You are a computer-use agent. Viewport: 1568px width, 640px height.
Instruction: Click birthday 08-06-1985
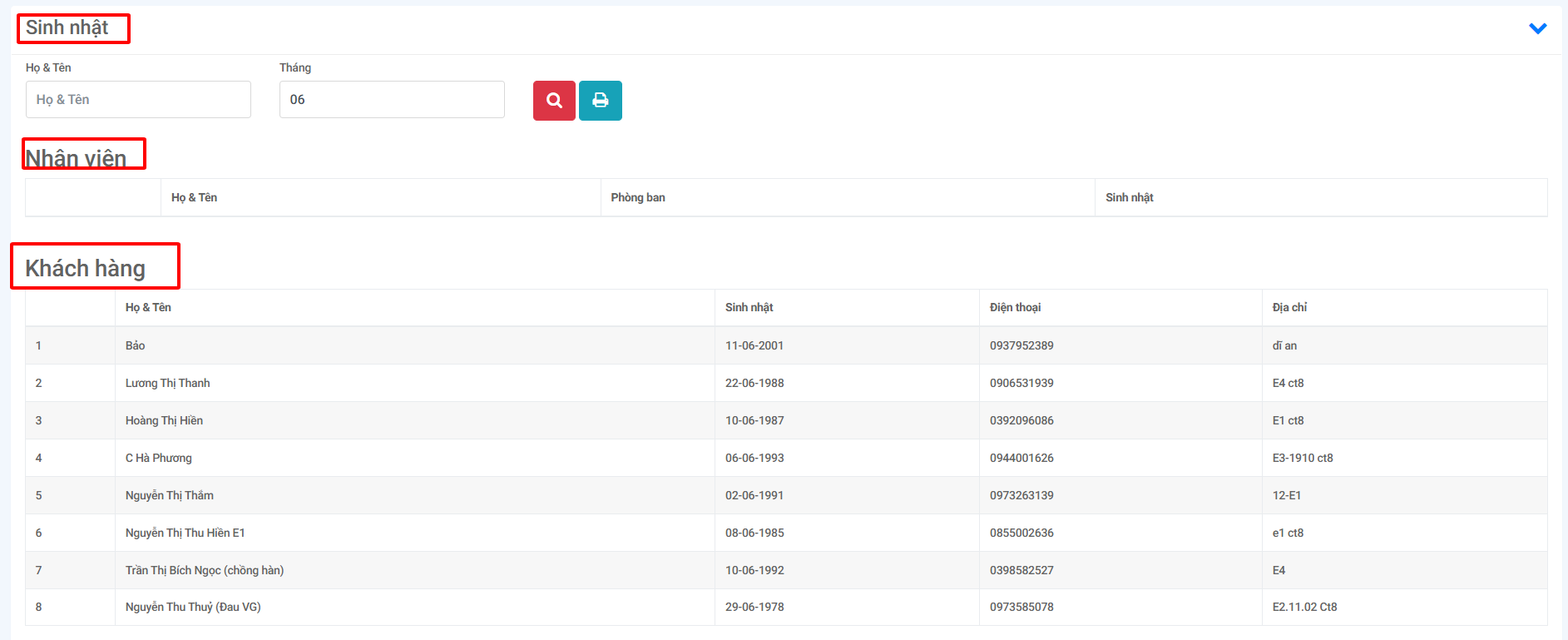click(x=754, y=533)
